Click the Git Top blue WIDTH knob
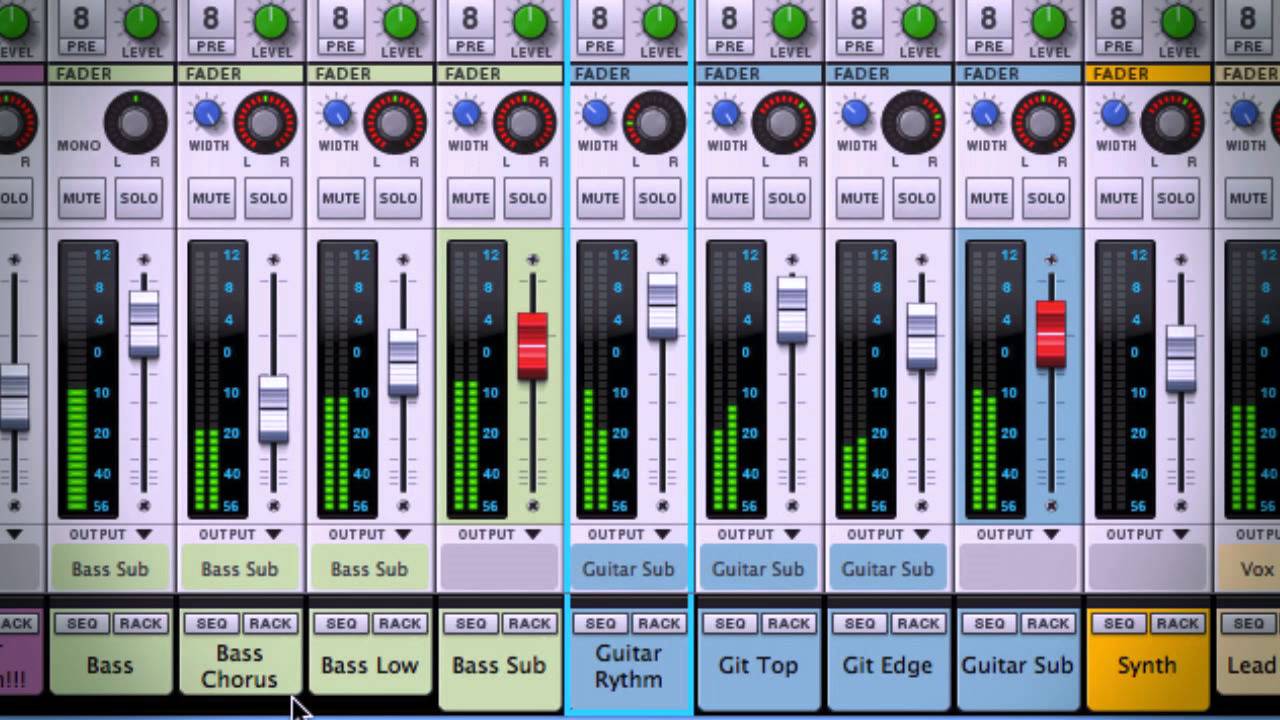The height and width of the screenshot is (720, 1280). point(725,115)
